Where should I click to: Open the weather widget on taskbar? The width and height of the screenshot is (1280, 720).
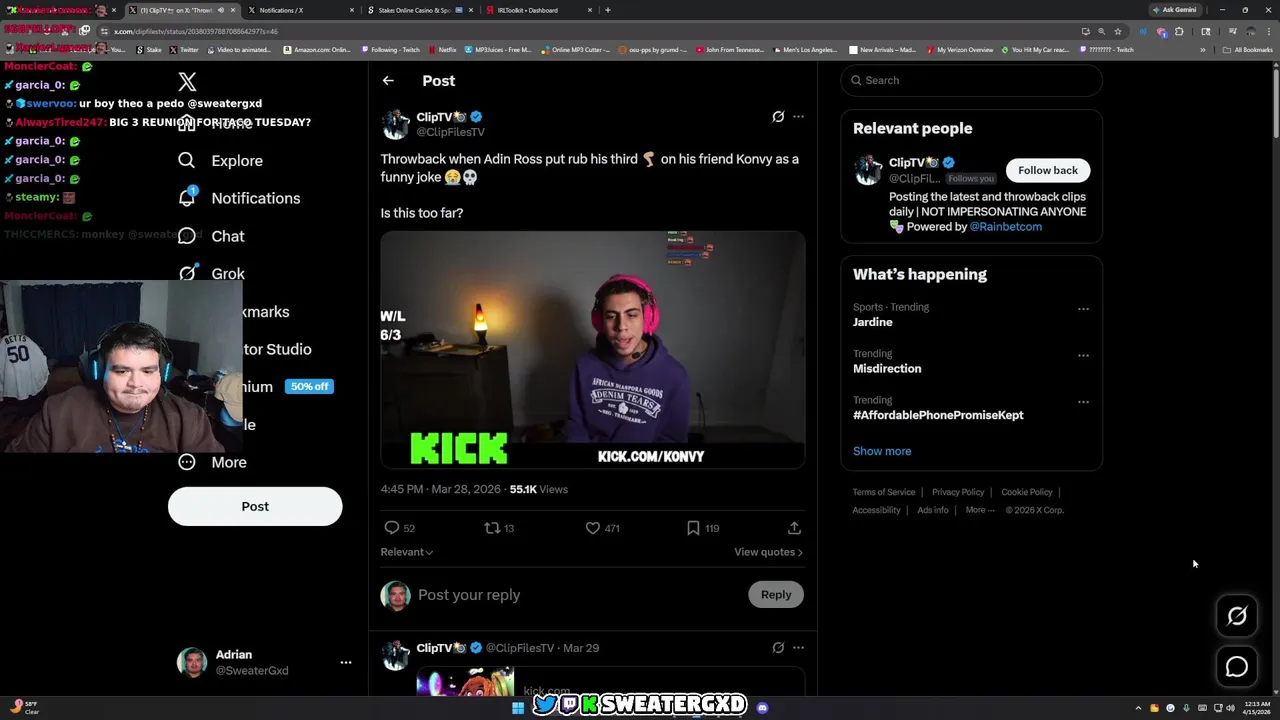[x=24, y=708]
